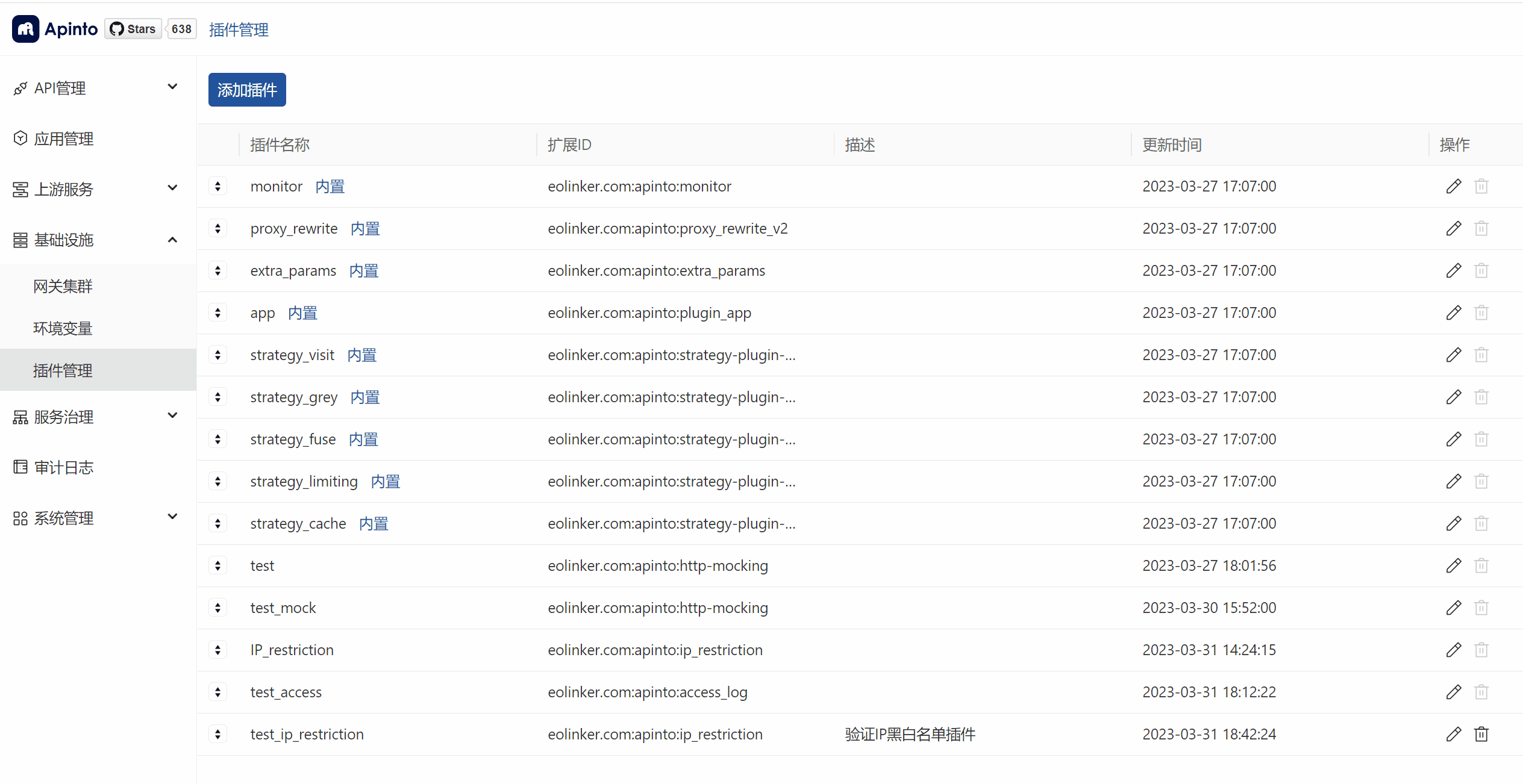Open 网关集群 submenu item
This screenshot has height=784, width=1523.
point(63,286)
